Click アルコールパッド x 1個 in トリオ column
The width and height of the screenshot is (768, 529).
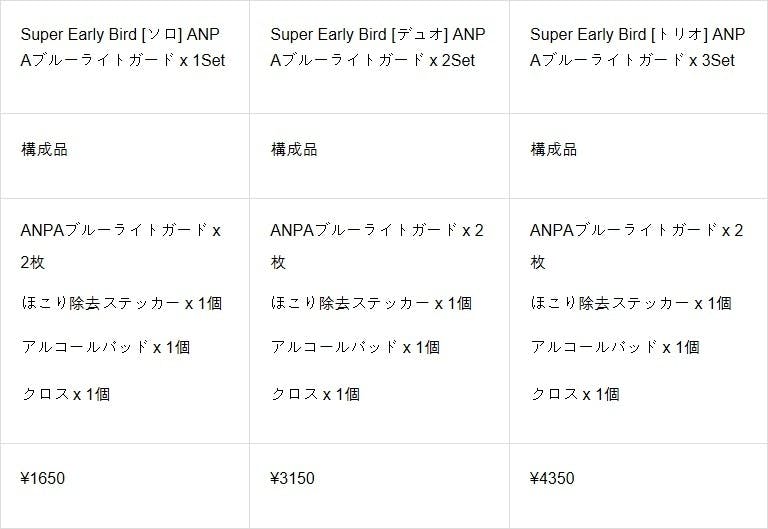click(615, 347)
